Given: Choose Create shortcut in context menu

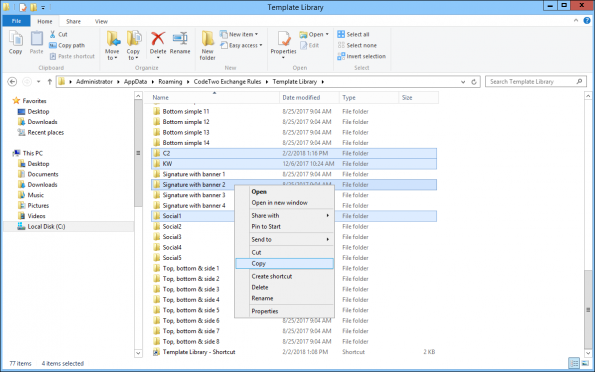Looking at the screenshot, I should pyautogui.click(x=285, y=276).
